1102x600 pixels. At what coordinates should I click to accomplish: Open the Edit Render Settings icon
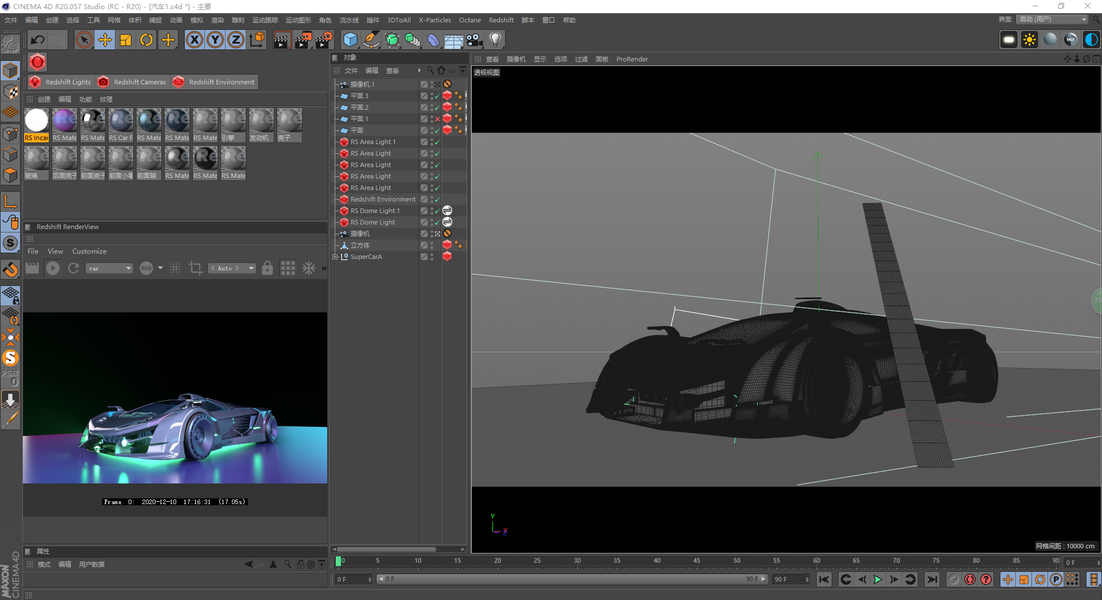click(x=324, y=40)
